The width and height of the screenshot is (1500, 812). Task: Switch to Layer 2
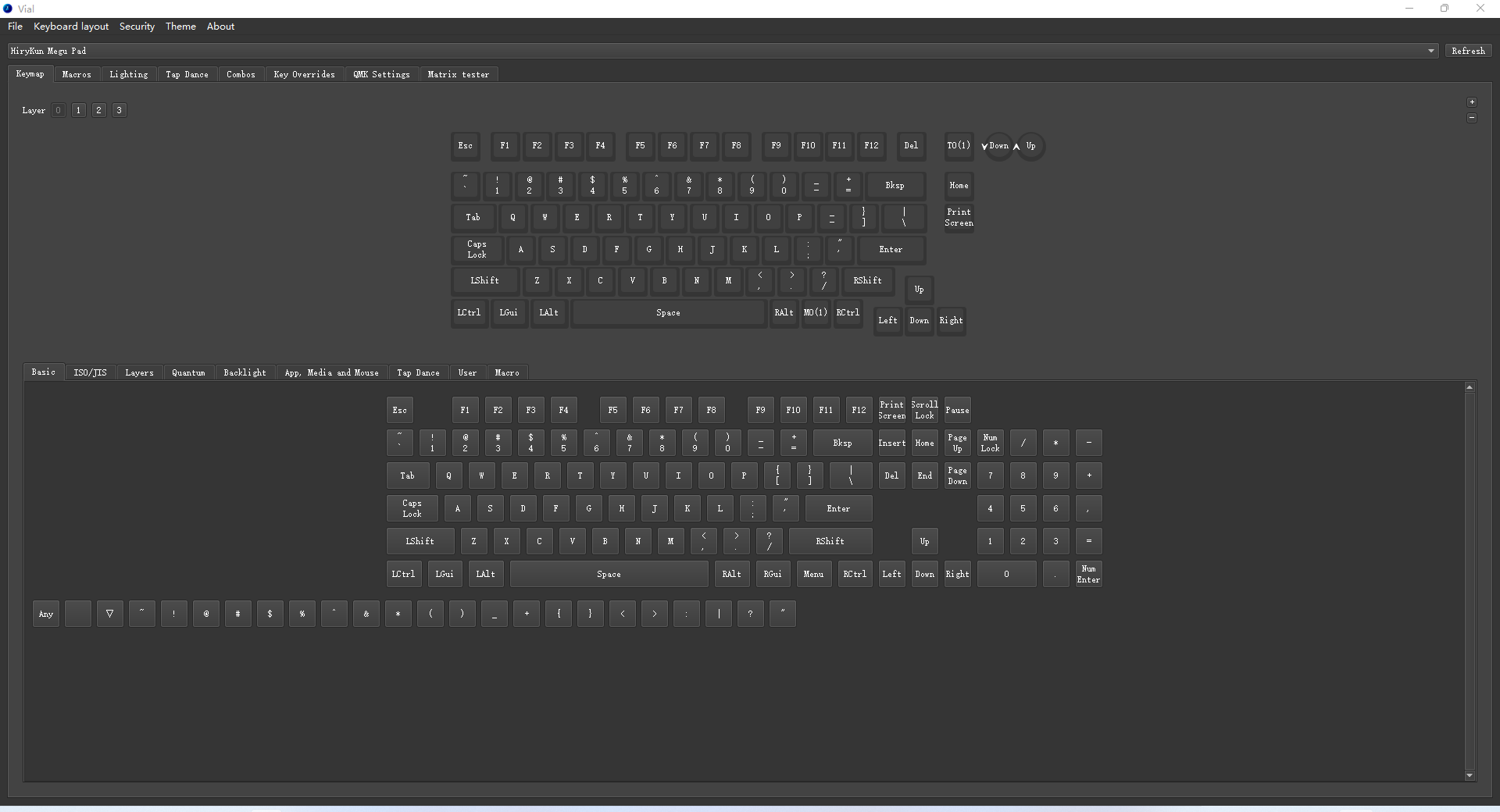[x=98, y=110]
